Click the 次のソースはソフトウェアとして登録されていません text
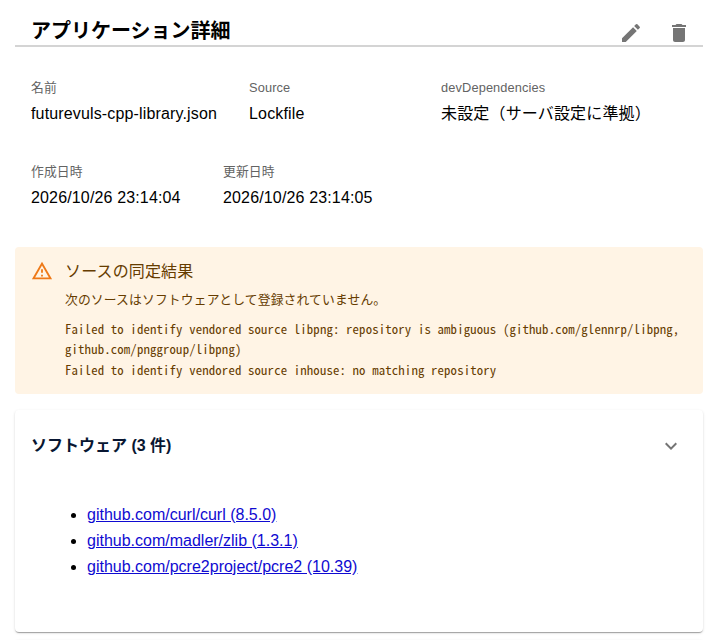 click(222, 299)
